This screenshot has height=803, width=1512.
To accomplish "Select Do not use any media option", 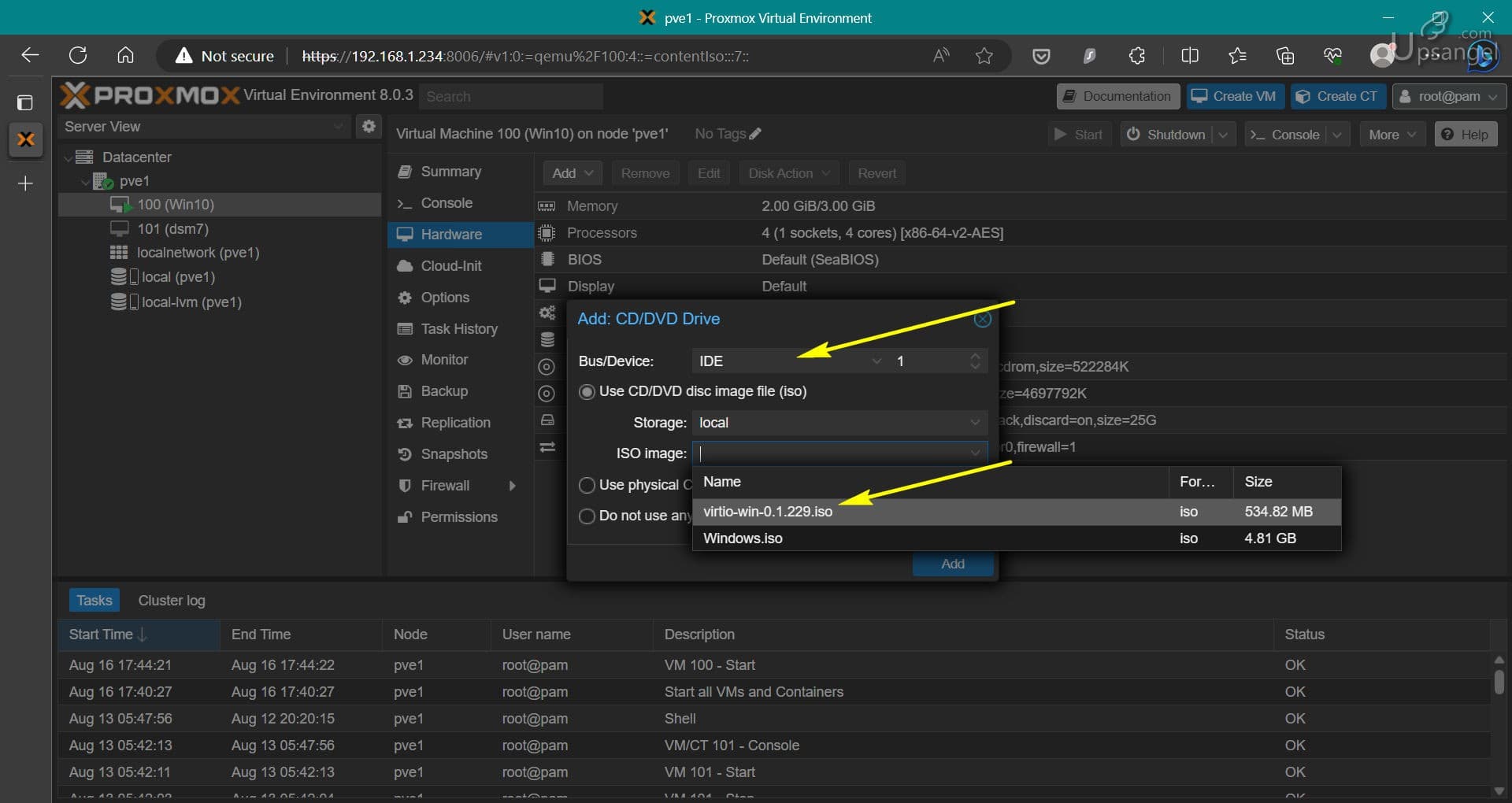I will (x=587, y=516).
